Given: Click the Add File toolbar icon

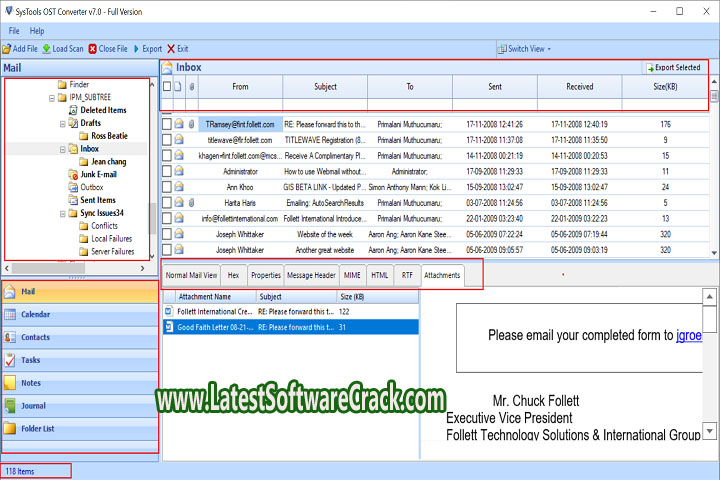Looking at the screenshot, I should (x=6, y=48).
